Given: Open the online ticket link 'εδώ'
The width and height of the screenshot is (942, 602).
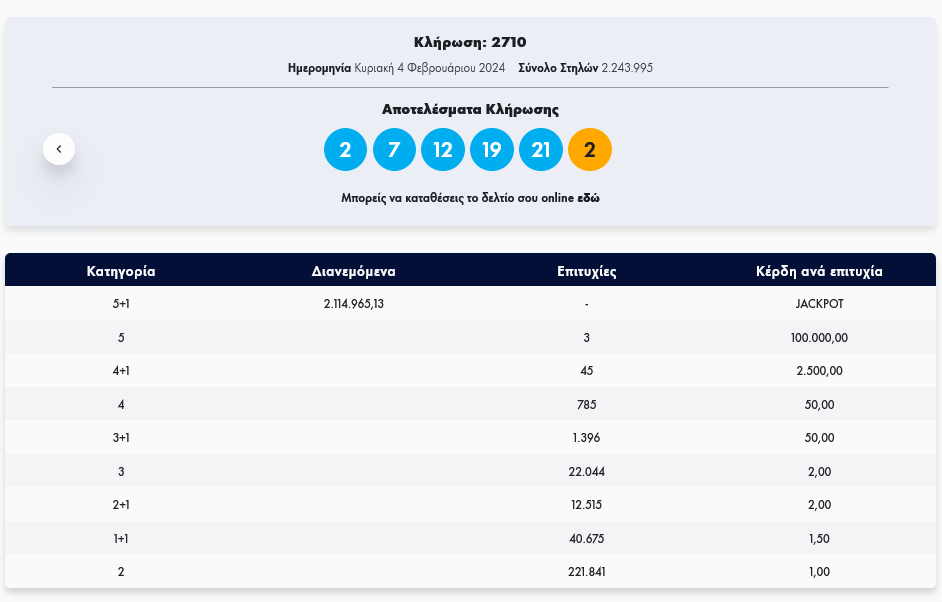Looking at the screenshot, I should point(588,198).
